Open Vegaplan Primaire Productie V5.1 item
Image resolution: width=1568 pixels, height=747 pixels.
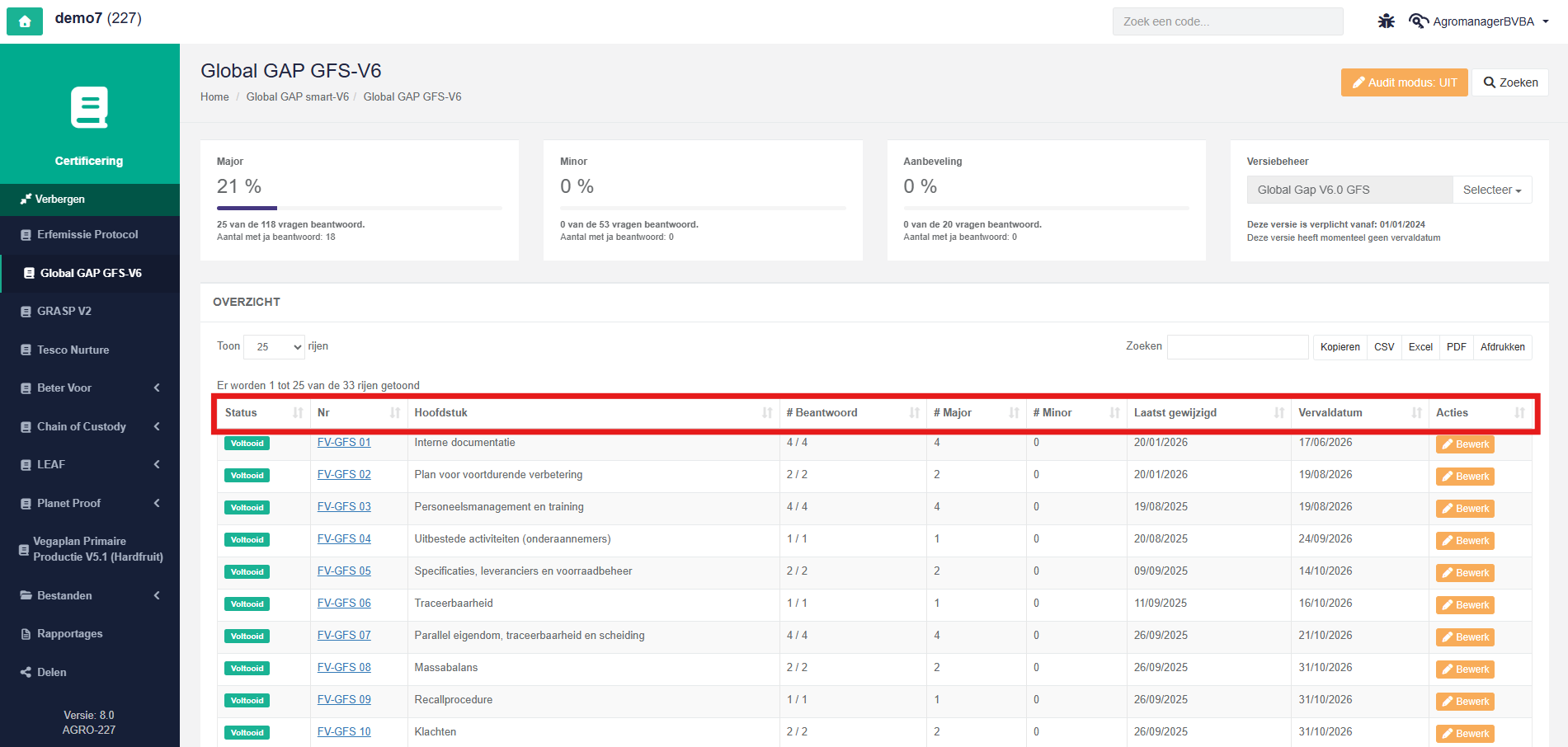click(x=90, y=549)
